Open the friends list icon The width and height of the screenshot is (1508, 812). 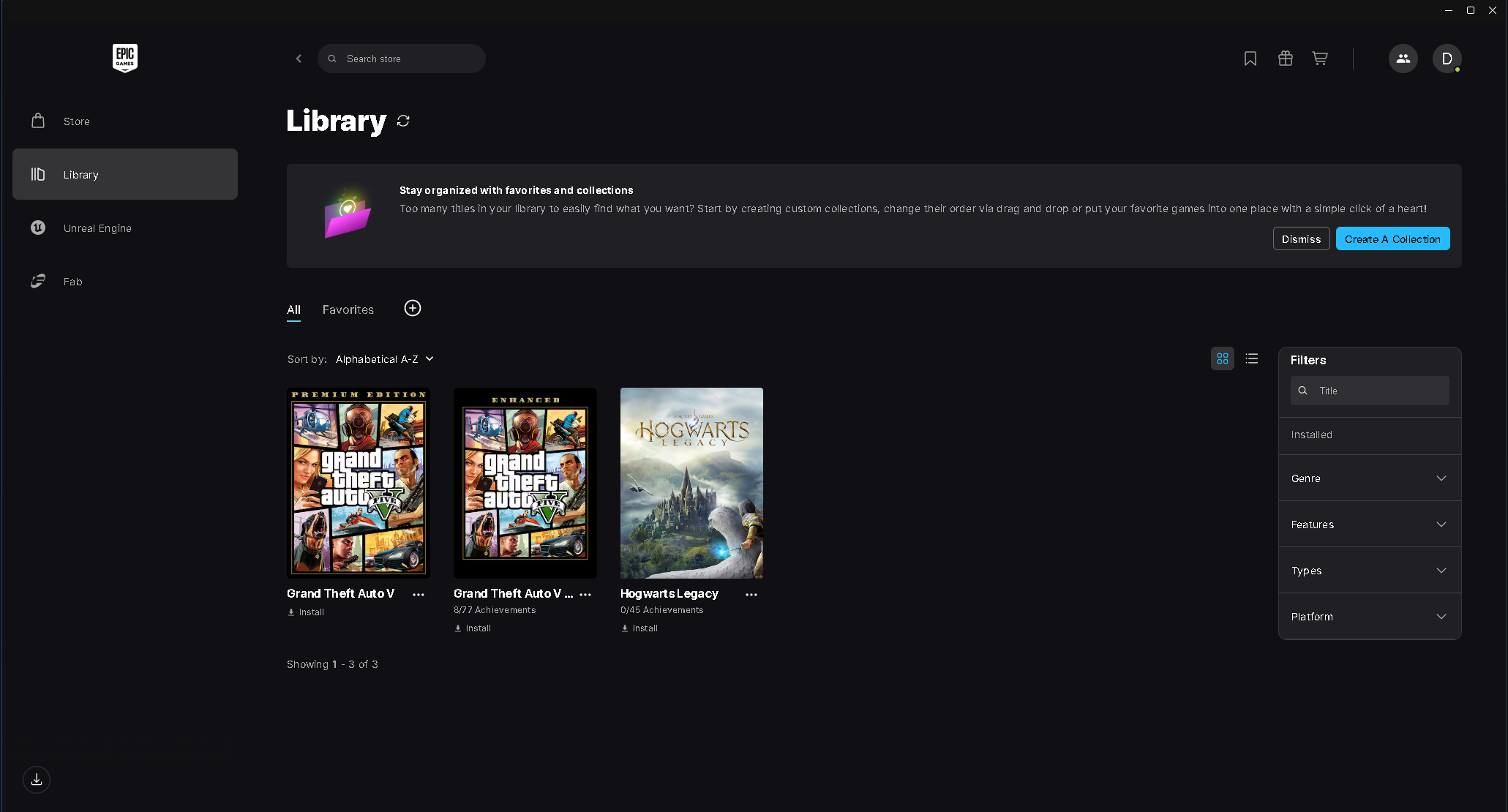pyautogui.click(x=1403, y=59)
